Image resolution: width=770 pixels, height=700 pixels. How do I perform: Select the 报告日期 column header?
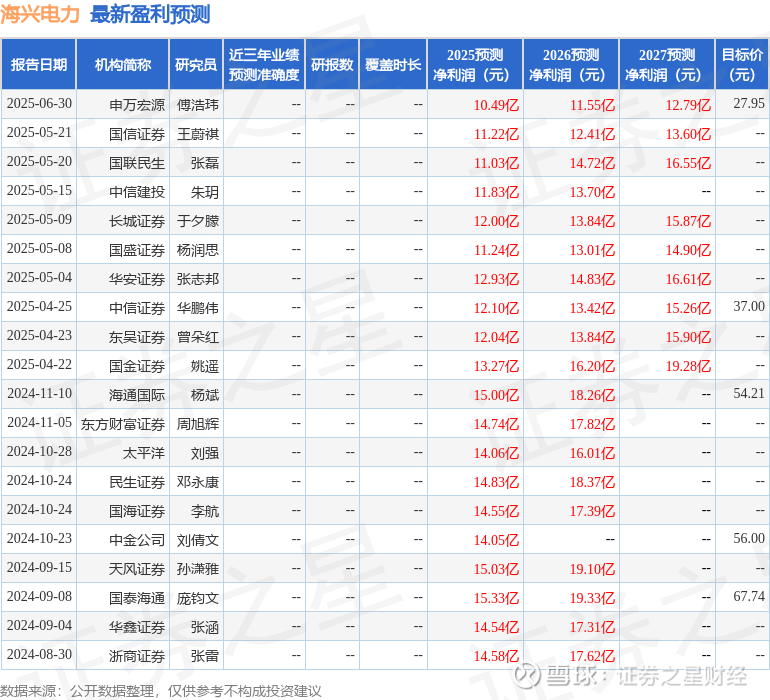(x=39, y=64)
